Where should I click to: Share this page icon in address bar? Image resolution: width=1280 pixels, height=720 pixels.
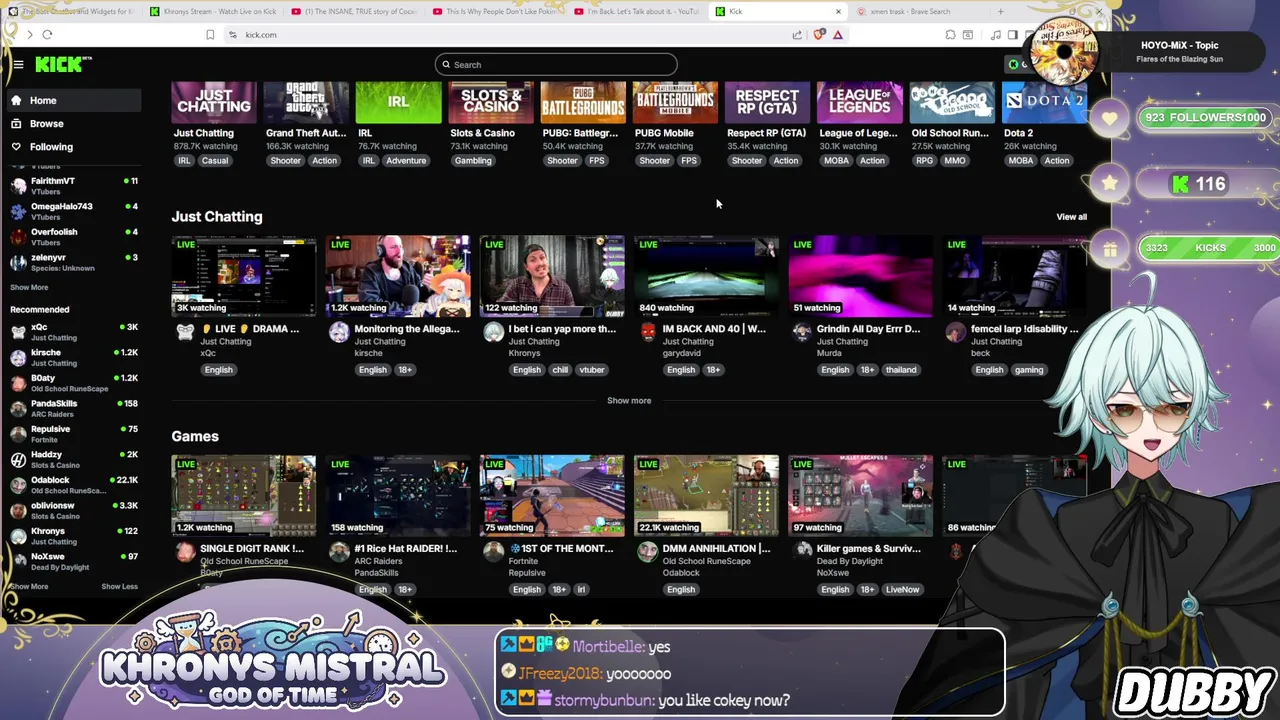(797, 35)
